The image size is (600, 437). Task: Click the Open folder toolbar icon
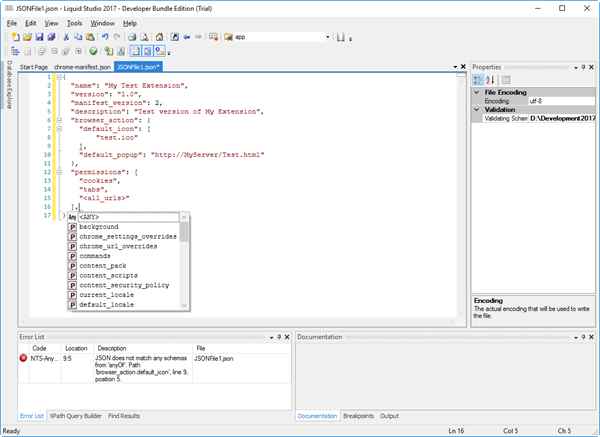coord(27,37)
